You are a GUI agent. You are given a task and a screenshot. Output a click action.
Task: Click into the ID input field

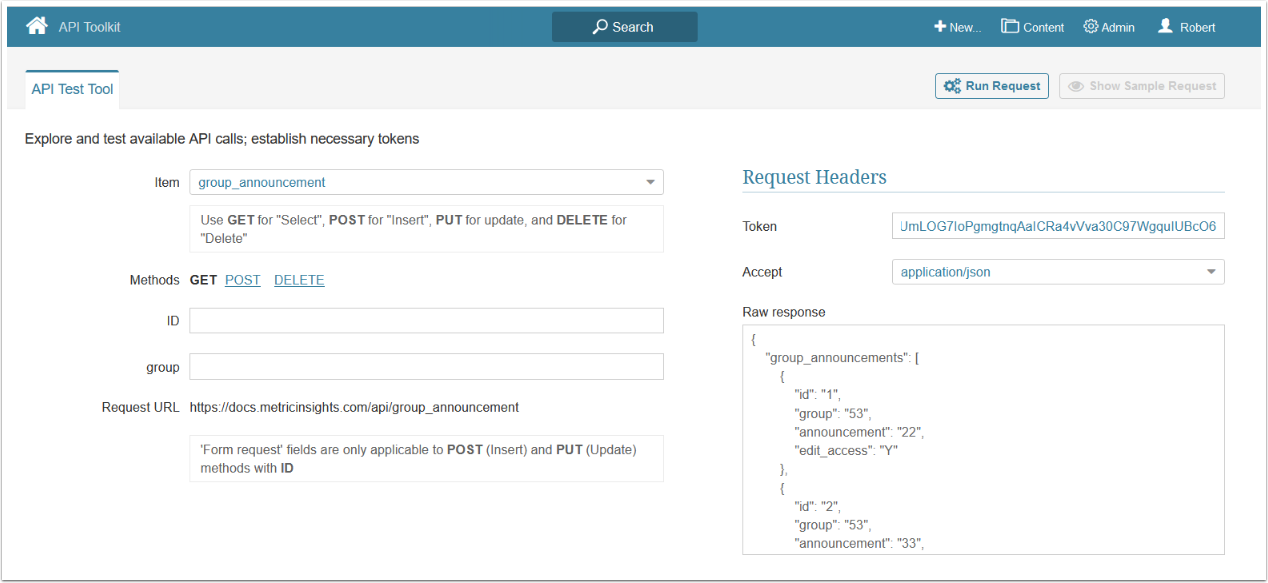pos(426,320)
